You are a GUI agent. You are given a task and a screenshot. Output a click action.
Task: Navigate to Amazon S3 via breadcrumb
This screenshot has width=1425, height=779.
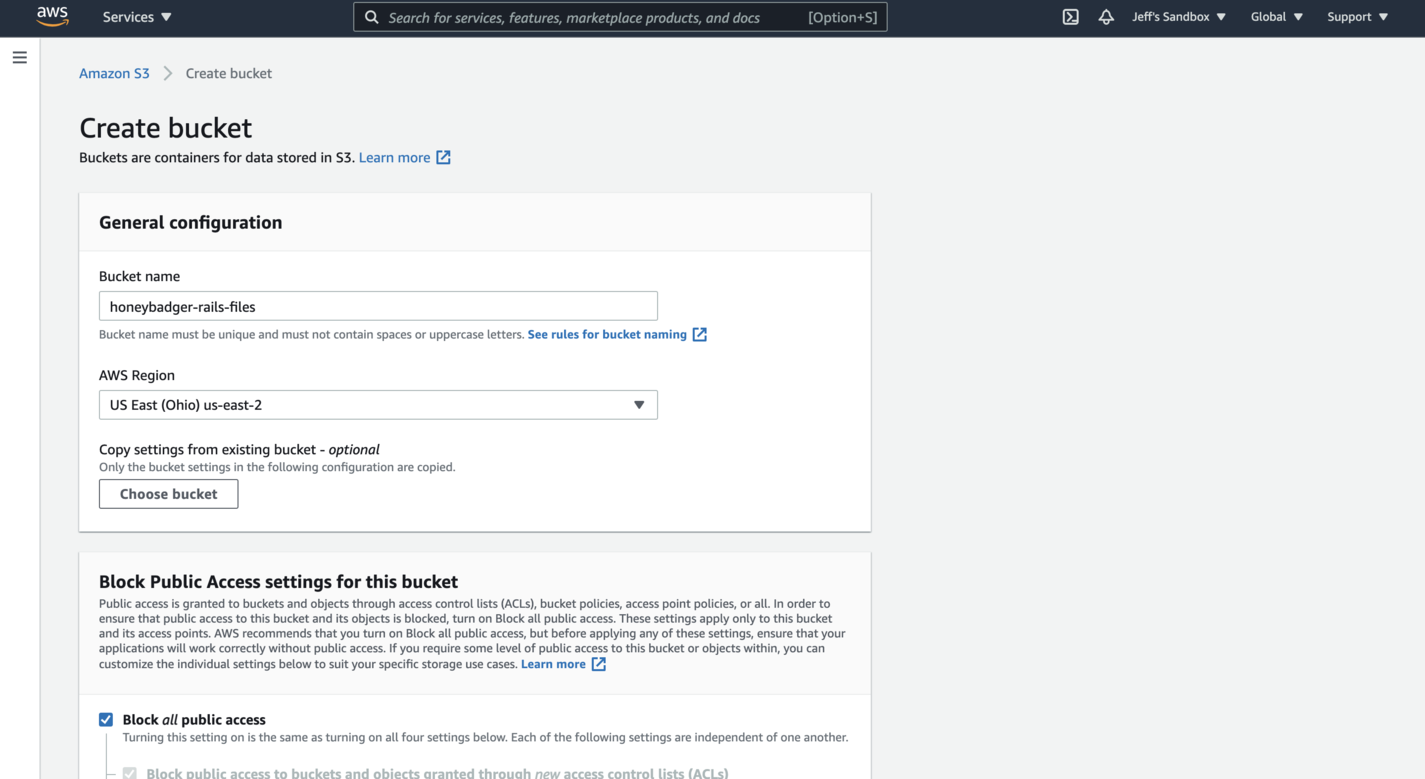(114, 72)
